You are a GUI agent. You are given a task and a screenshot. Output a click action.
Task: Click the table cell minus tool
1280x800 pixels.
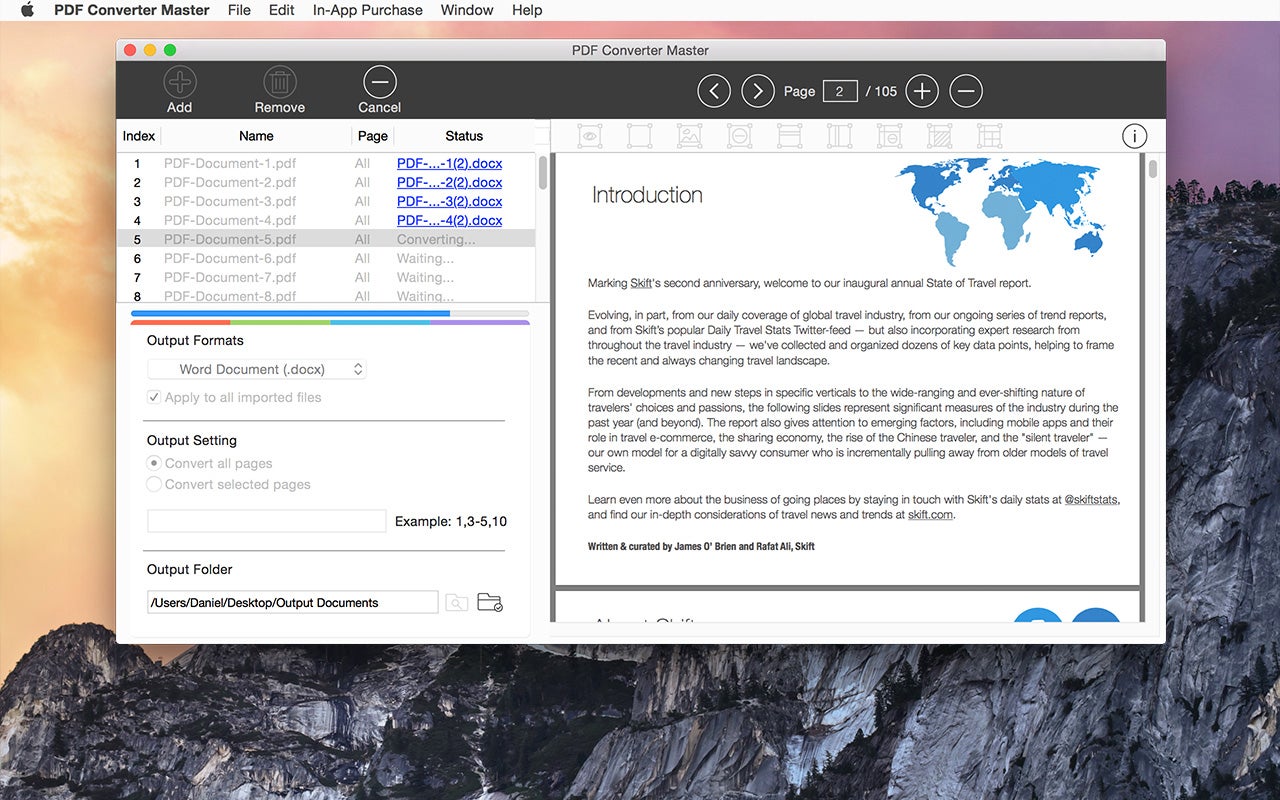890,136
